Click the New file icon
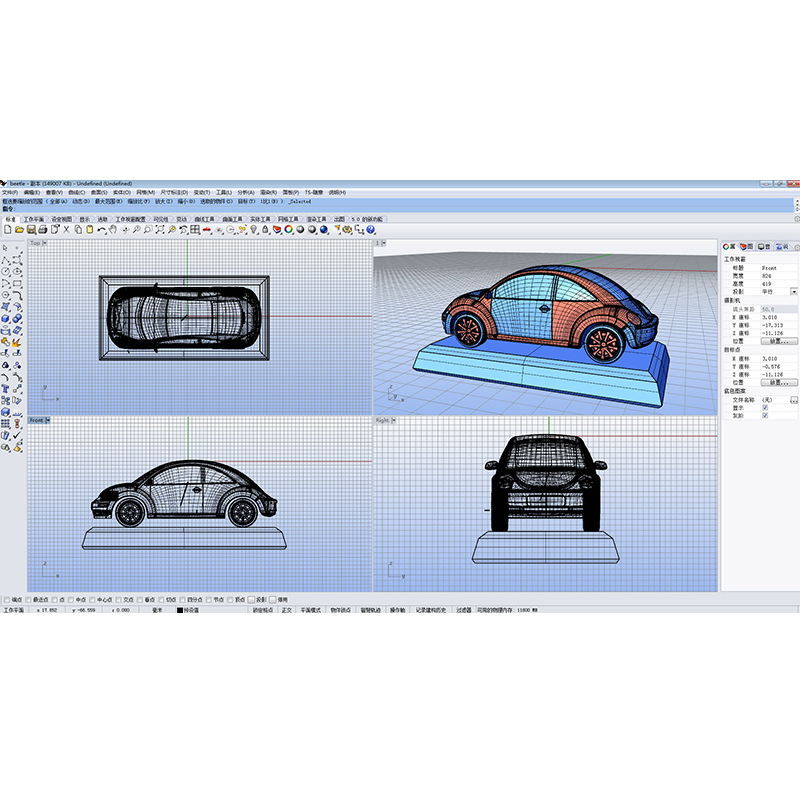The width and height of the screenshot is (800, 800). tap(8, 230)
